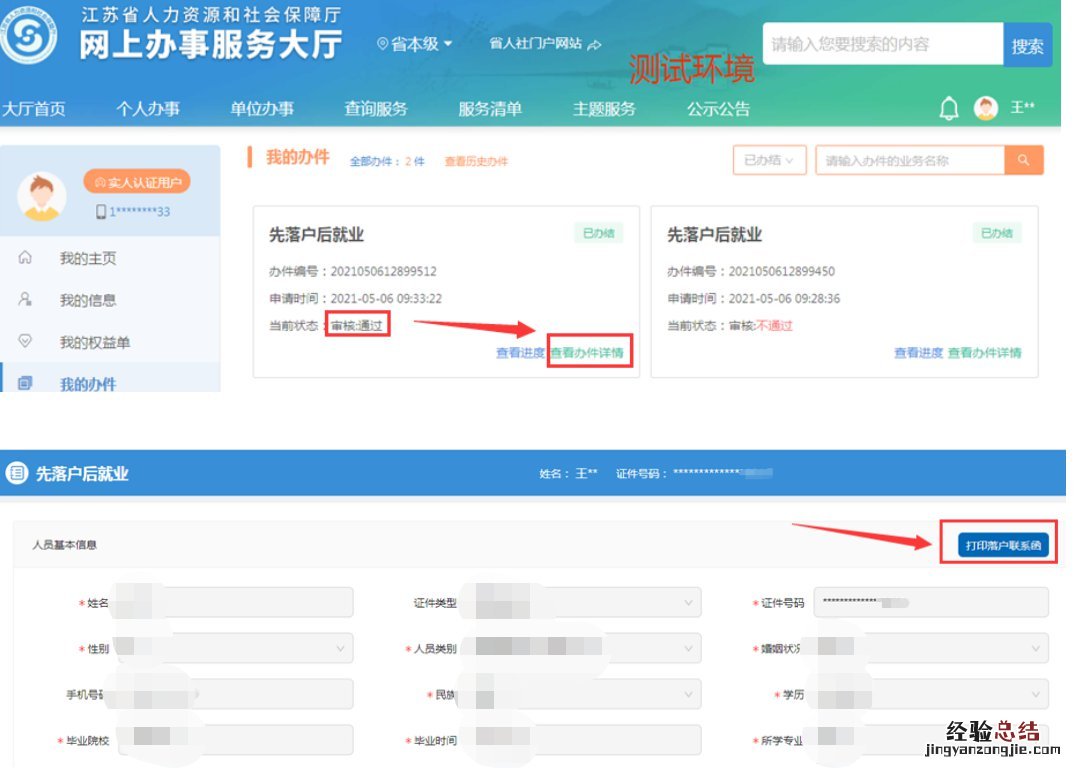Open the 个人办事 menu item

coord(148,109)
